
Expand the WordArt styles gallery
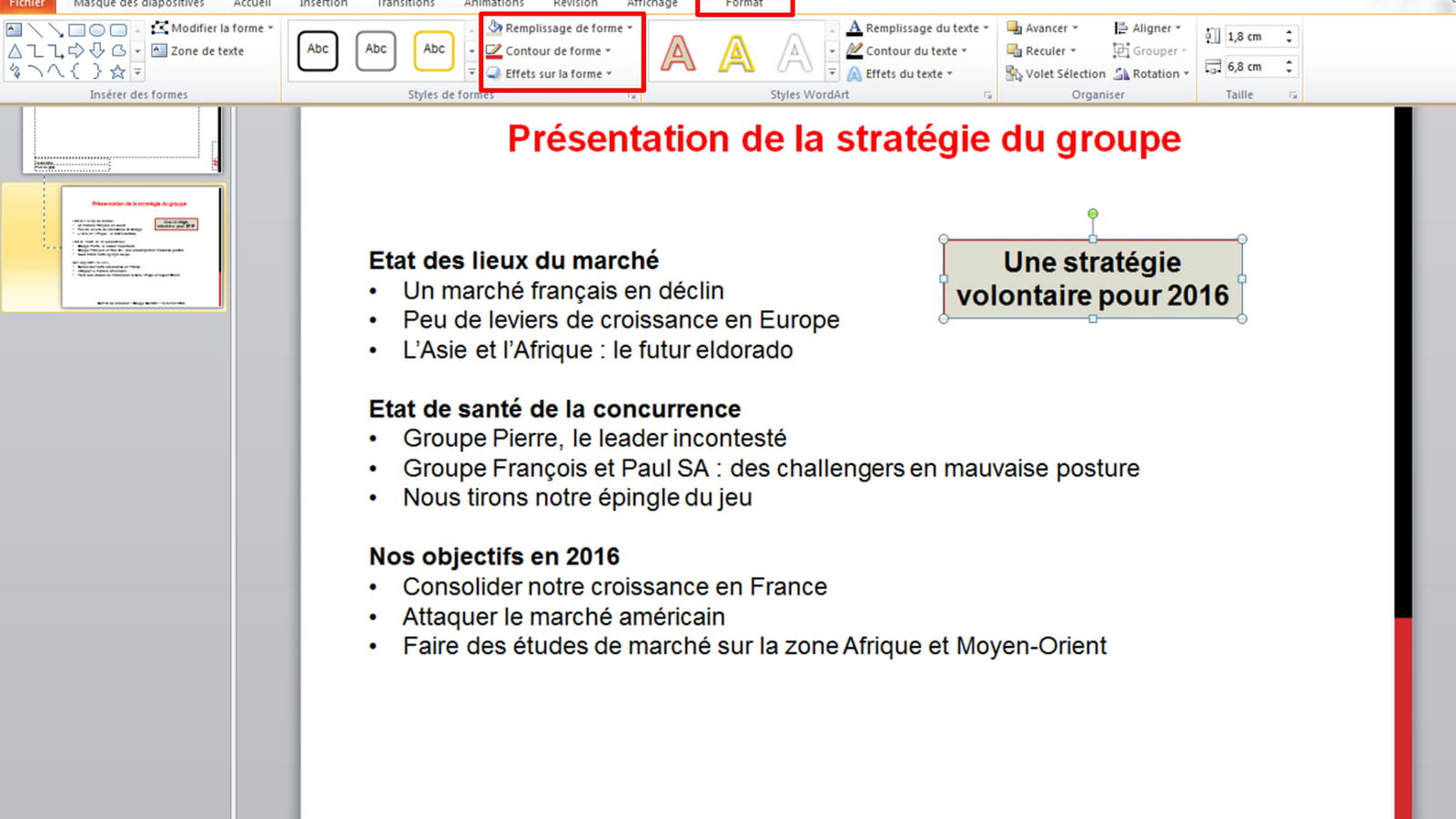pos(832,73)
